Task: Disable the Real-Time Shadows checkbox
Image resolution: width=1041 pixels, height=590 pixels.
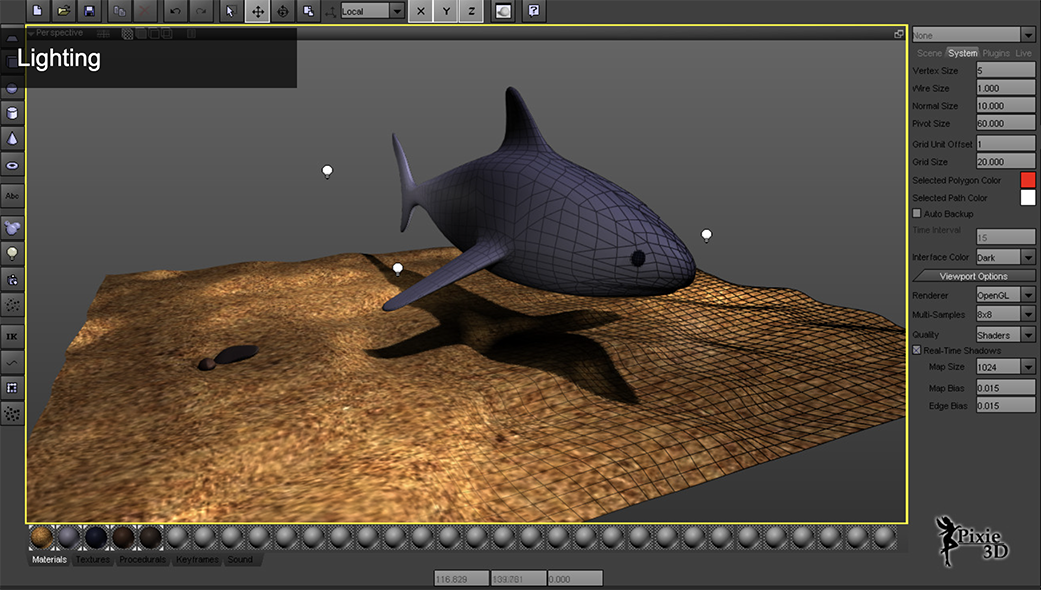Action: 917,350
